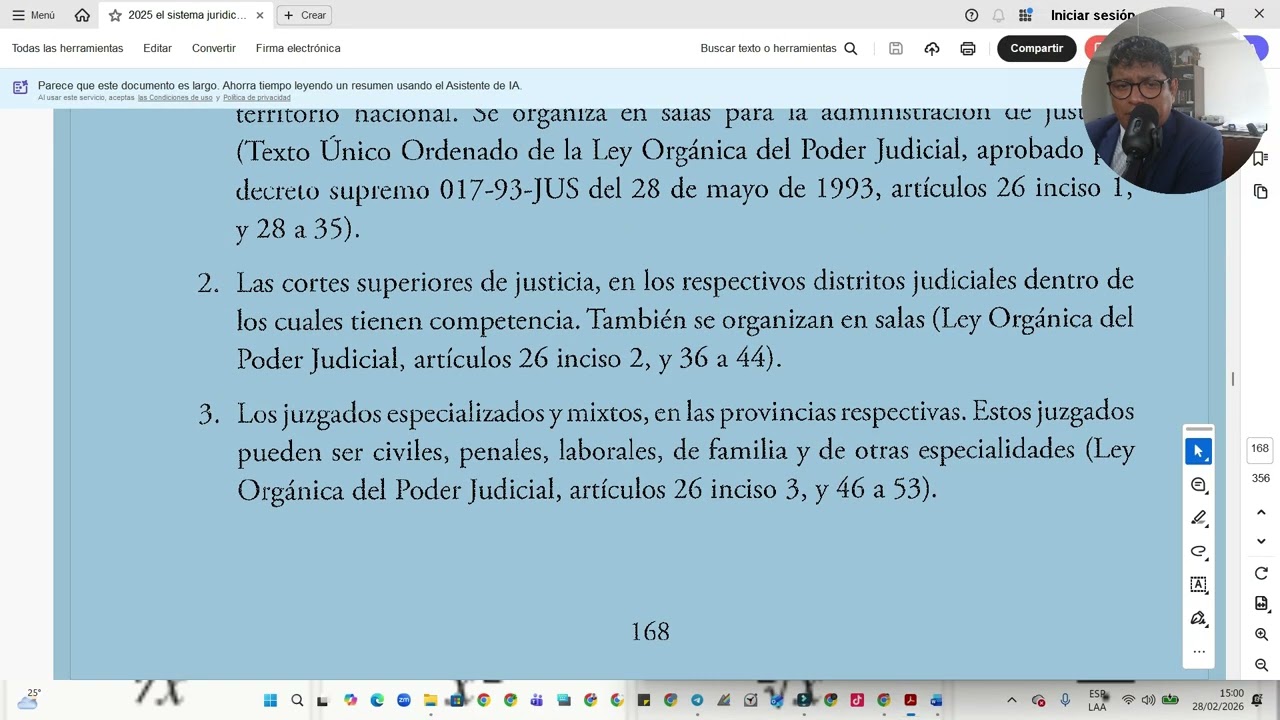Select the highlighter pen tool
This screenshot has width=1280, height=720.
pyautogui.click(x=1198, y=518)
